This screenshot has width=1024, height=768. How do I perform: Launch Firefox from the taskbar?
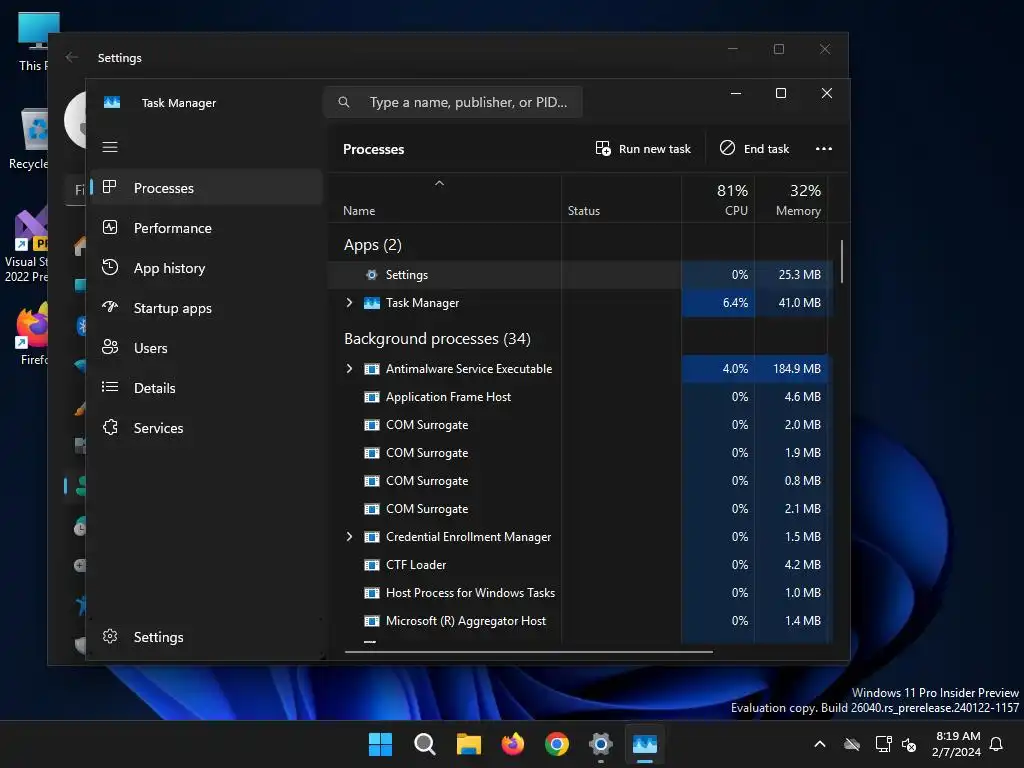513,744
